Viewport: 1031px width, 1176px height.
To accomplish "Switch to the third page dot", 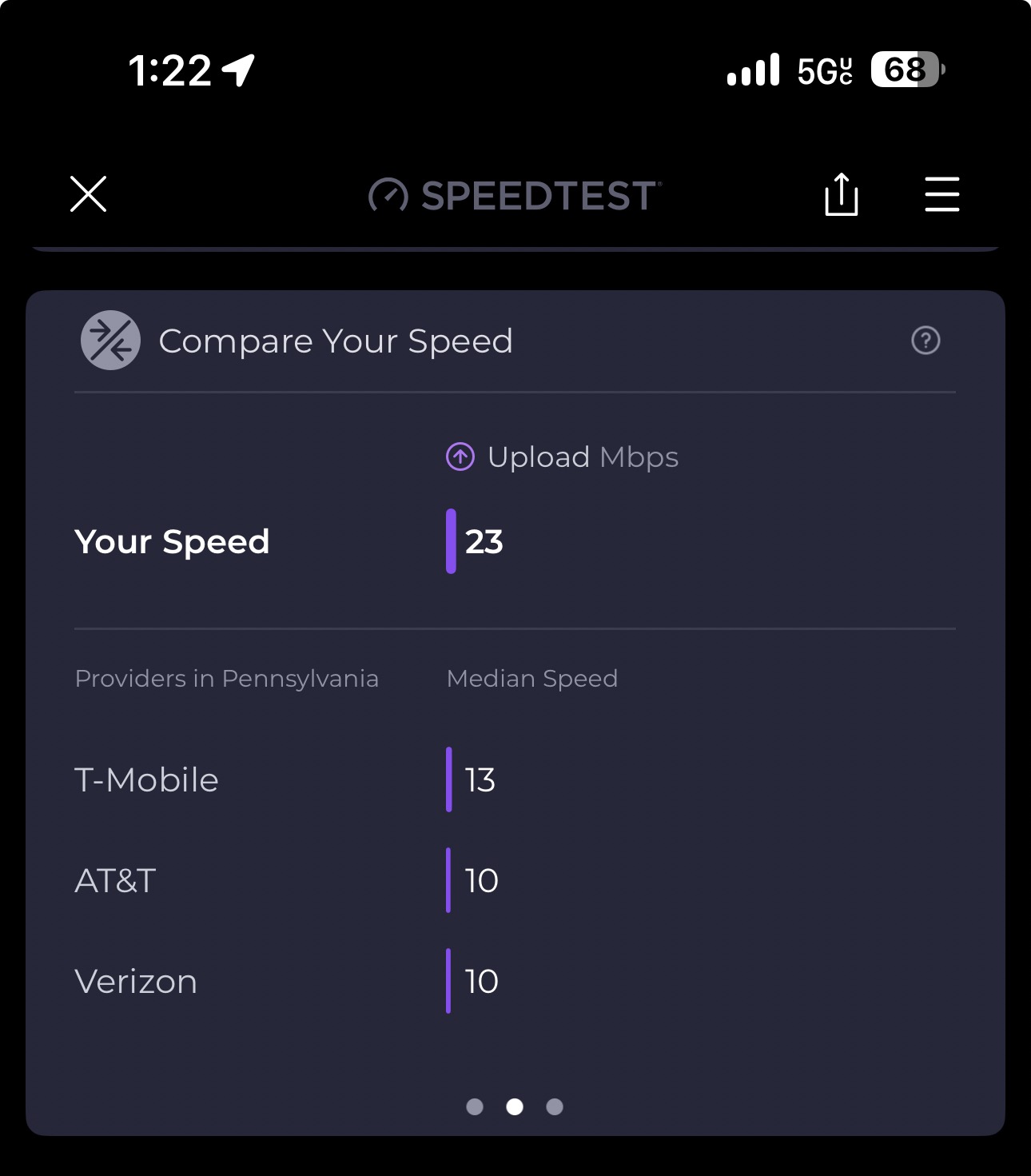I will pyautogui.click(x=555, y=1106).
